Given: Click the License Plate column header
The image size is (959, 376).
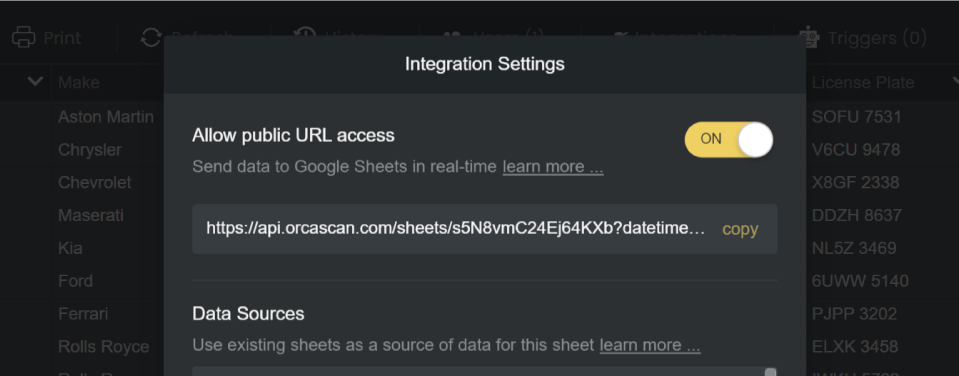Looking at the screenshot, I should click(863, 83).
